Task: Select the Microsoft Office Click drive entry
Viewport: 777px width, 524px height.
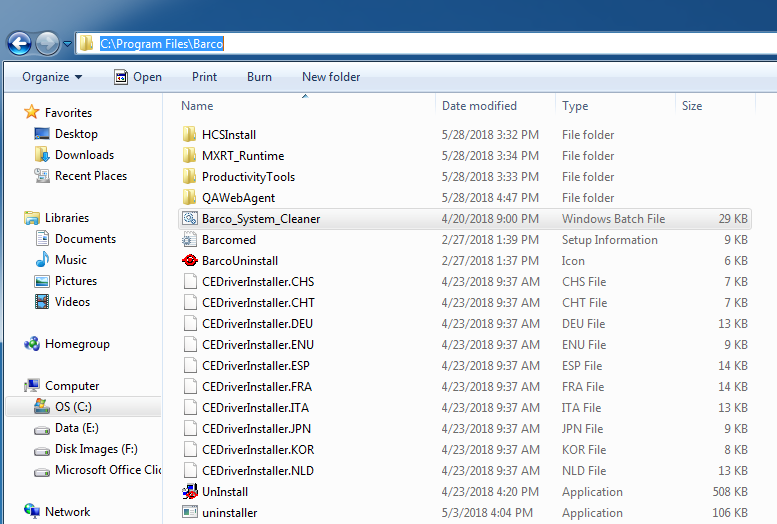Action: [108, 469]
